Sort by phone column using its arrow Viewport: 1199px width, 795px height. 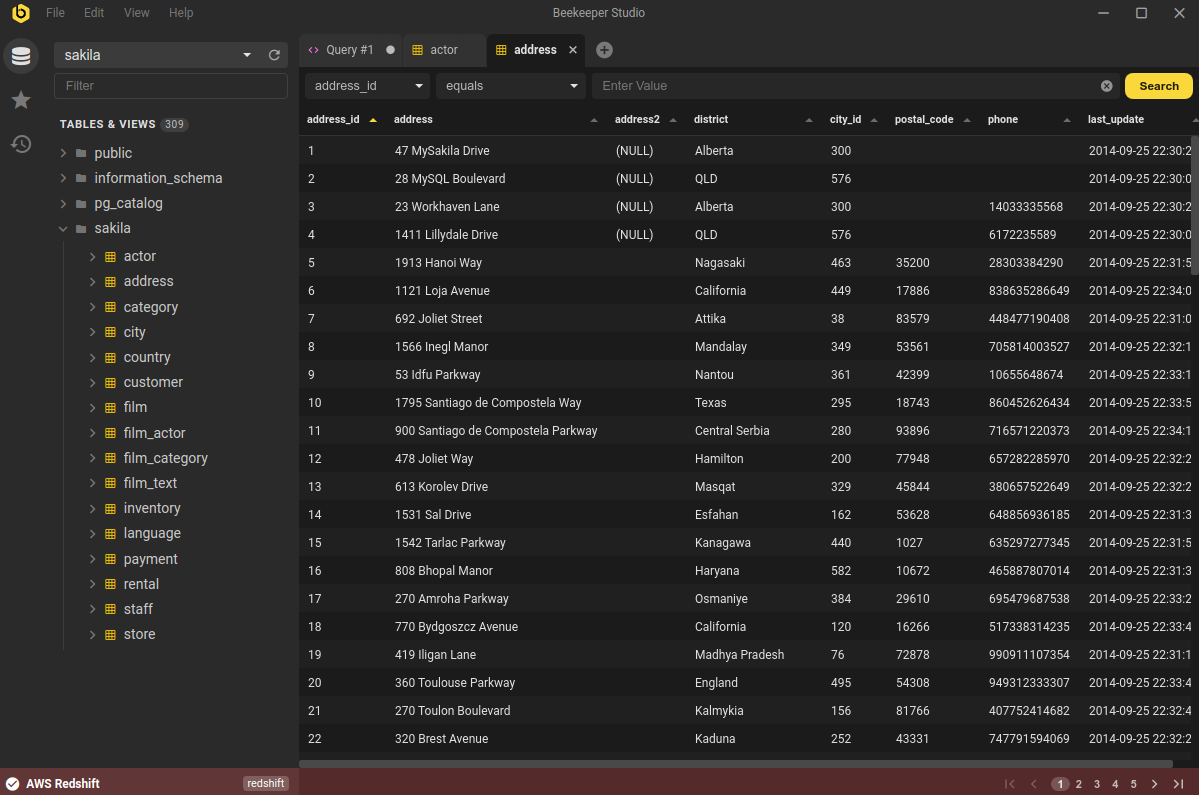coord(1067,120)
